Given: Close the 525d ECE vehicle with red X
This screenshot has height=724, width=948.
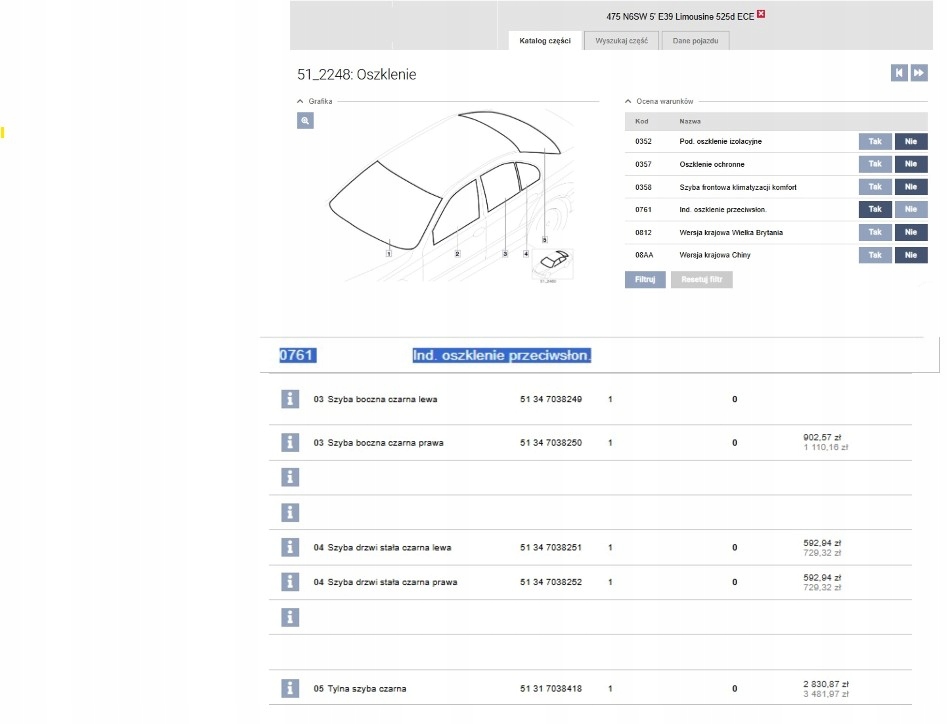Looking at the screenshot, I should 761,14.
